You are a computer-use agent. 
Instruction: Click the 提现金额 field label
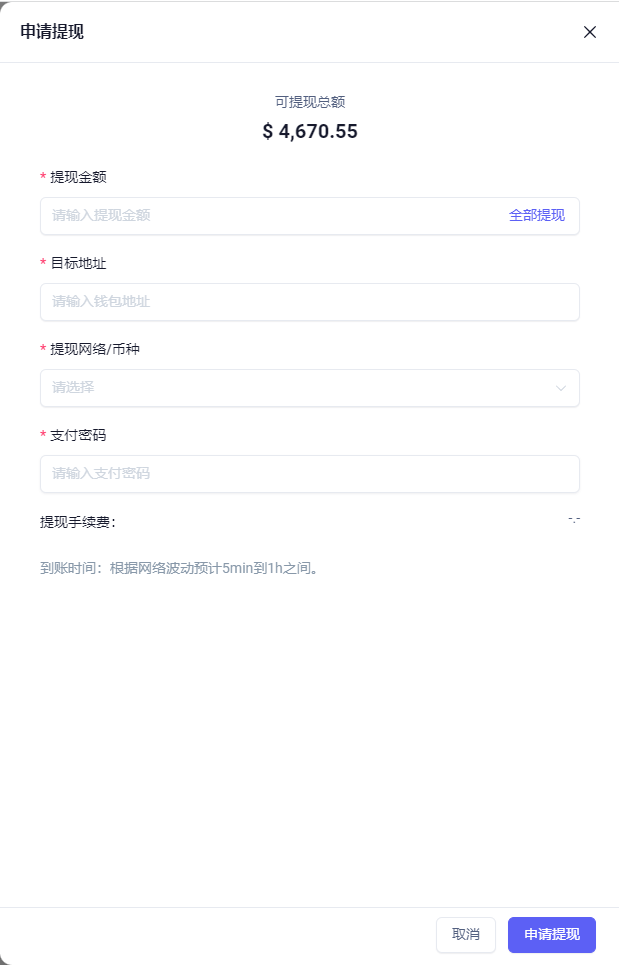pos(78,177)
